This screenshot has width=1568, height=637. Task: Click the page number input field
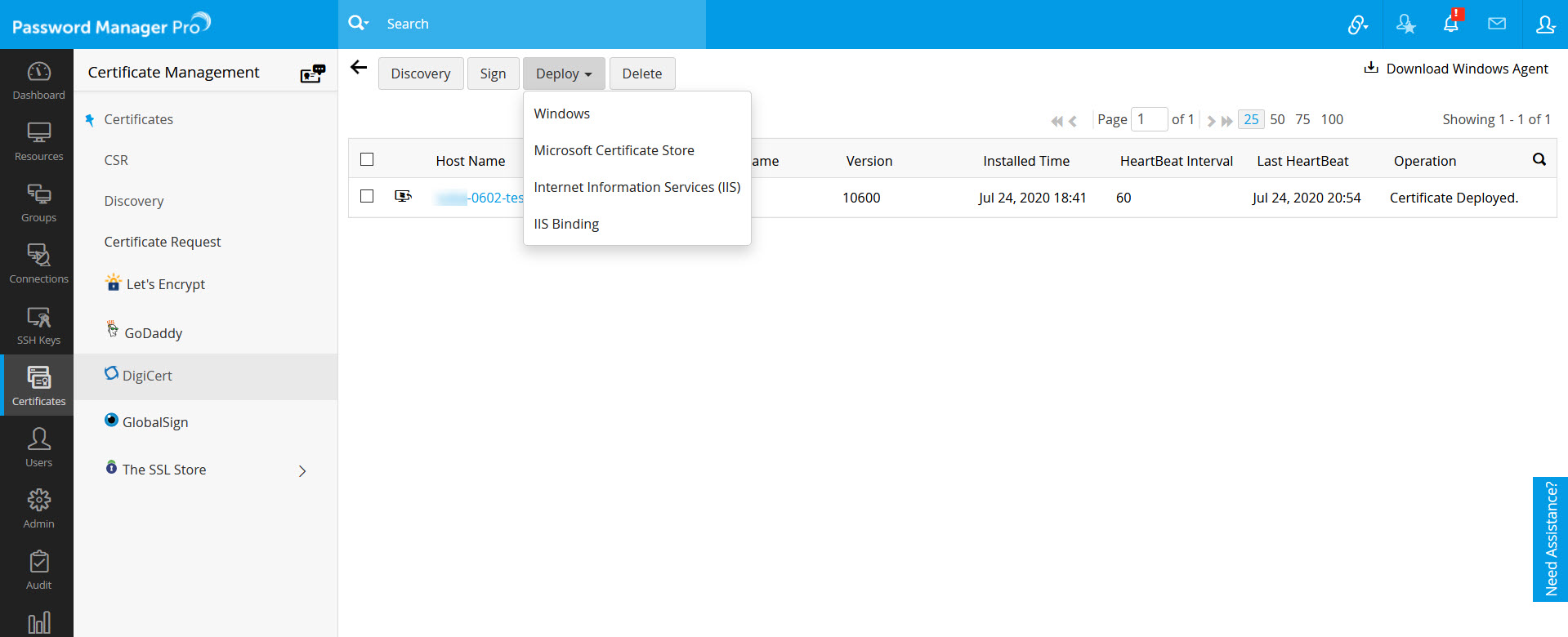pos(1148,119)
